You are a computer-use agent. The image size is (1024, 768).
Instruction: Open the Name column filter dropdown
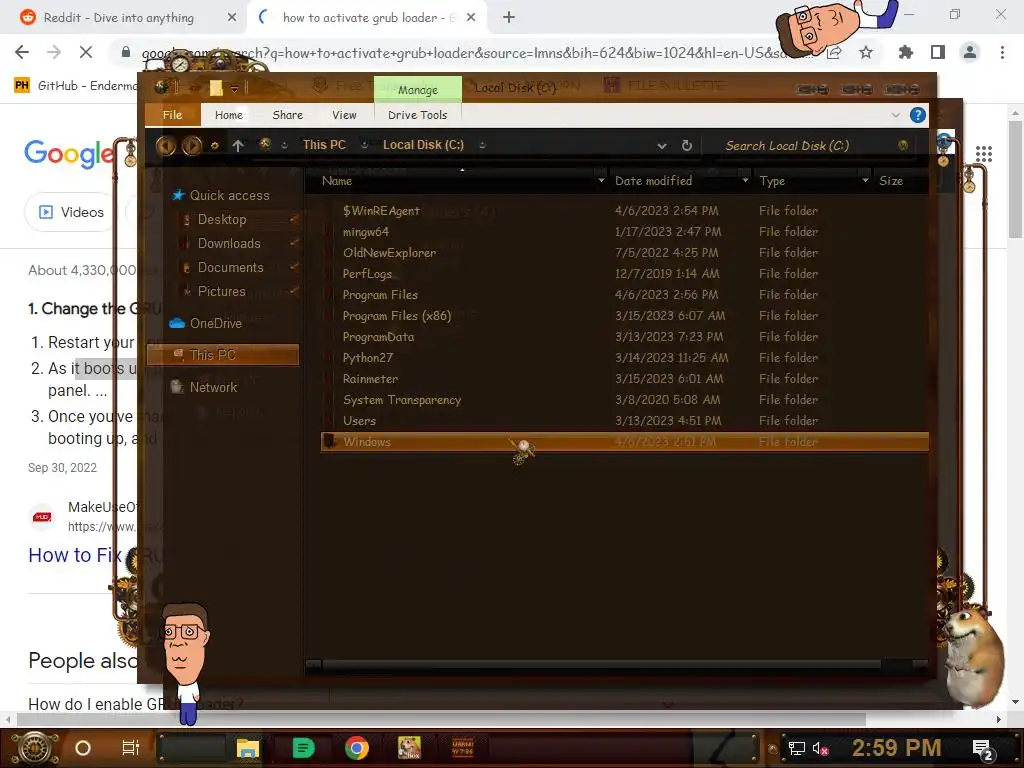[601, 180]
